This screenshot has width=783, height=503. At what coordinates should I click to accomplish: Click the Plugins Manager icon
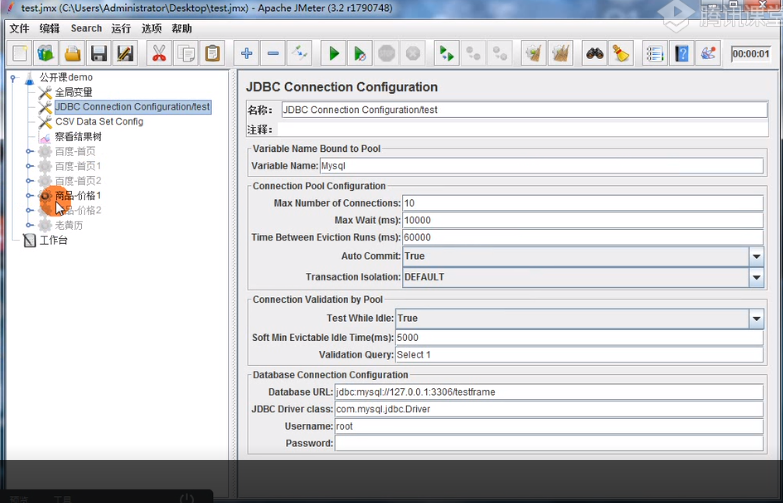708,53
